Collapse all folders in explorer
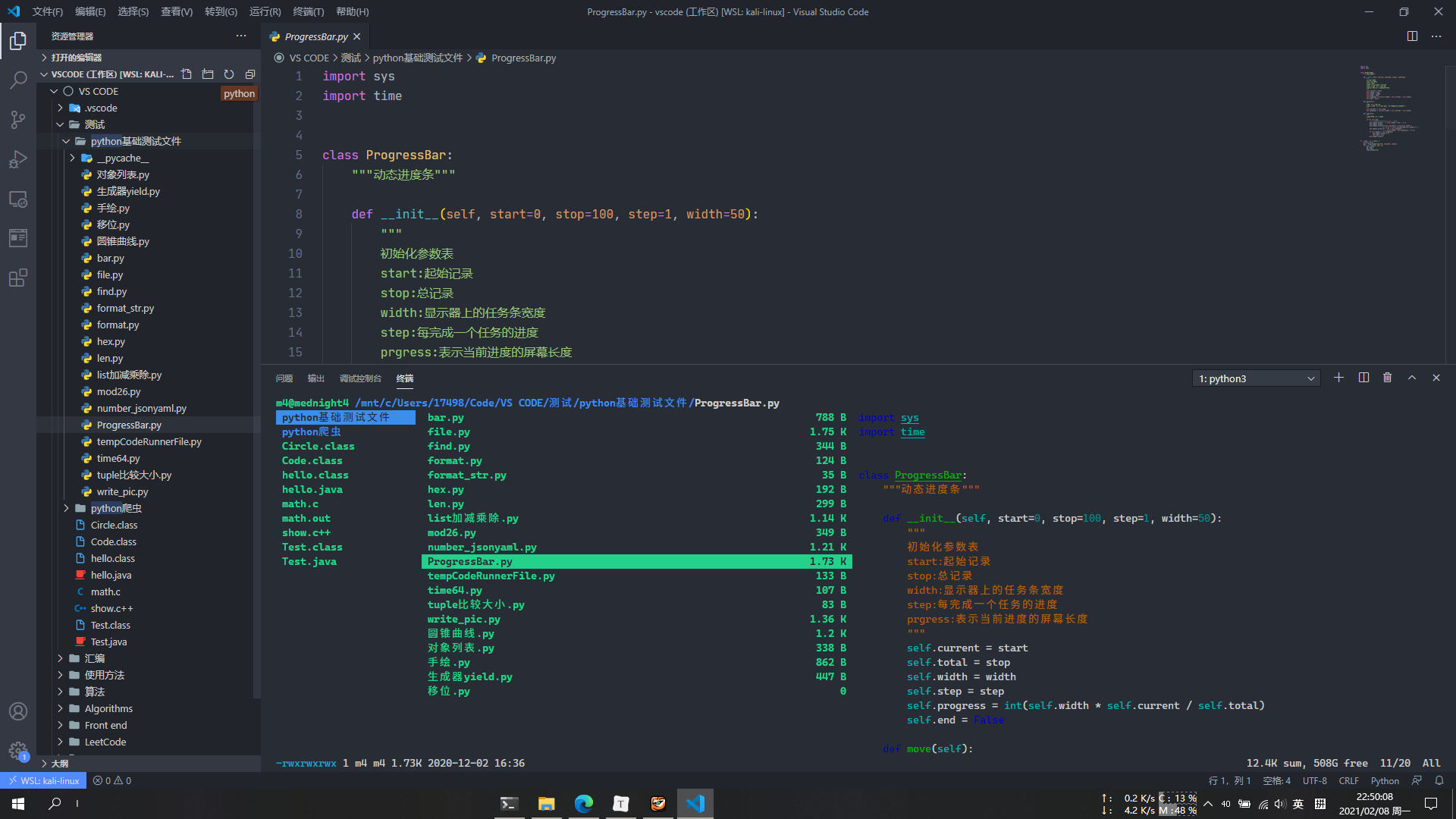The height and width of the screenshot is (819, 1456). tap(250, 74)
